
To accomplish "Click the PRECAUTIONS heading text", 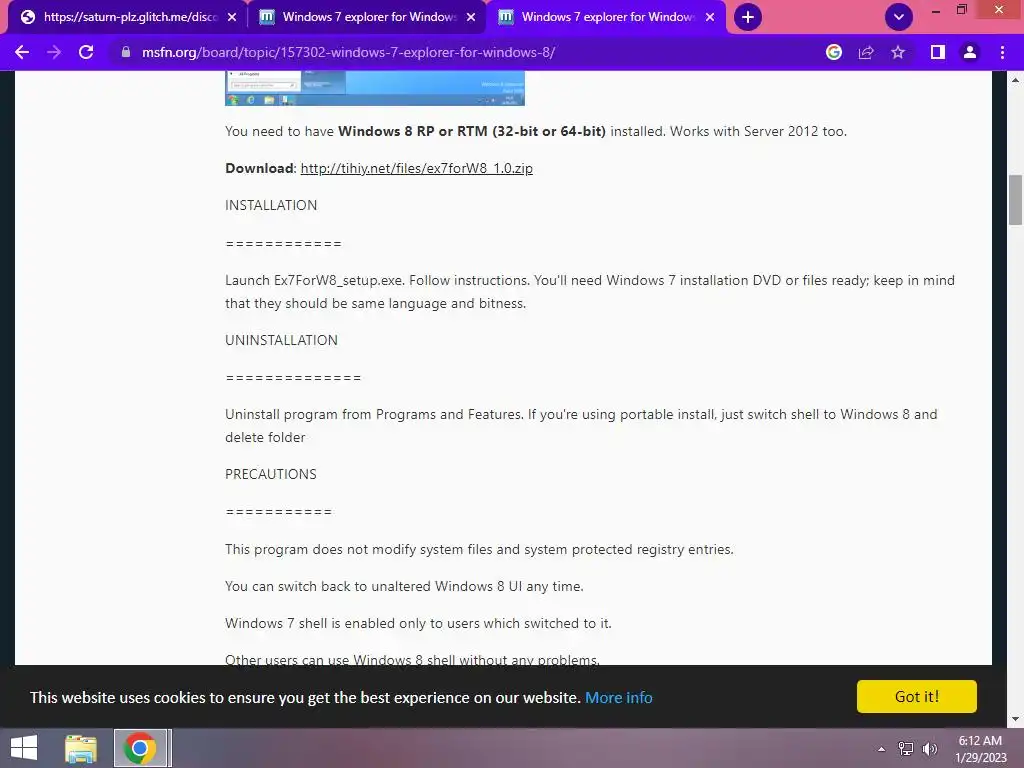I will 271,474.
